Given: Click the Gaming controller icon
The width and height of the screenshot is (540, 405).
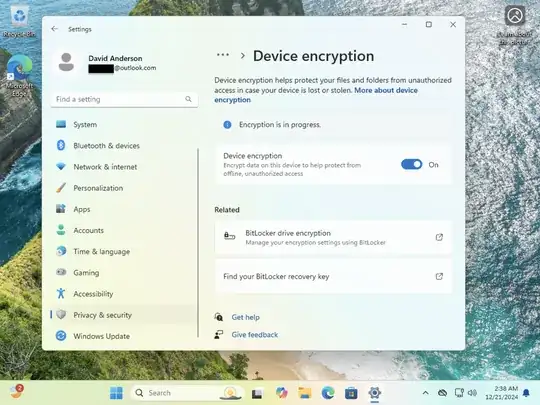Looking at the screenshot, I should 61,272.
